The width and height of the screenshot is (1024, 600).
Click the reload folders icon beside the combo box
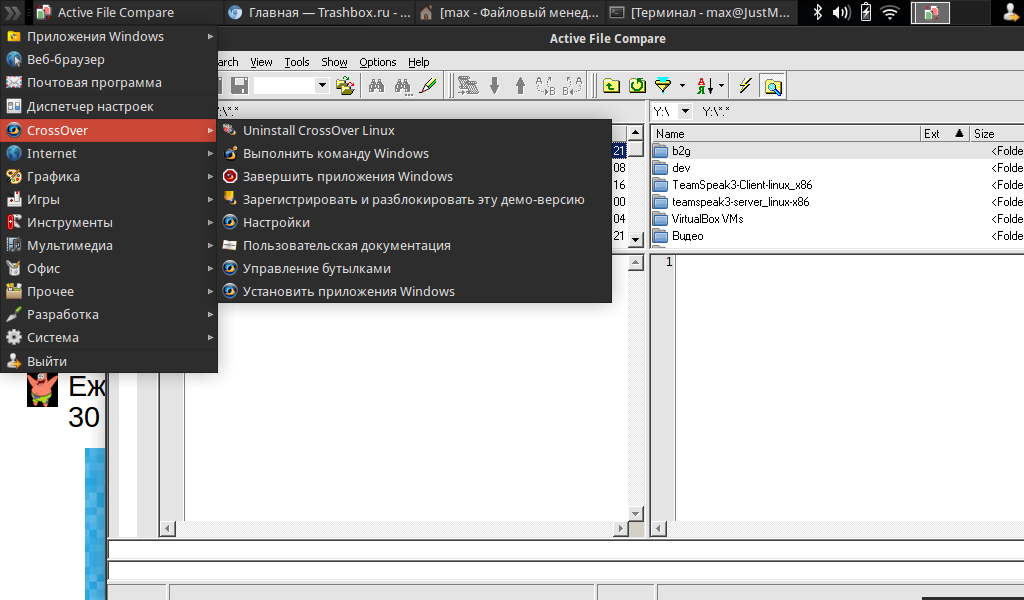click(345, 86)
